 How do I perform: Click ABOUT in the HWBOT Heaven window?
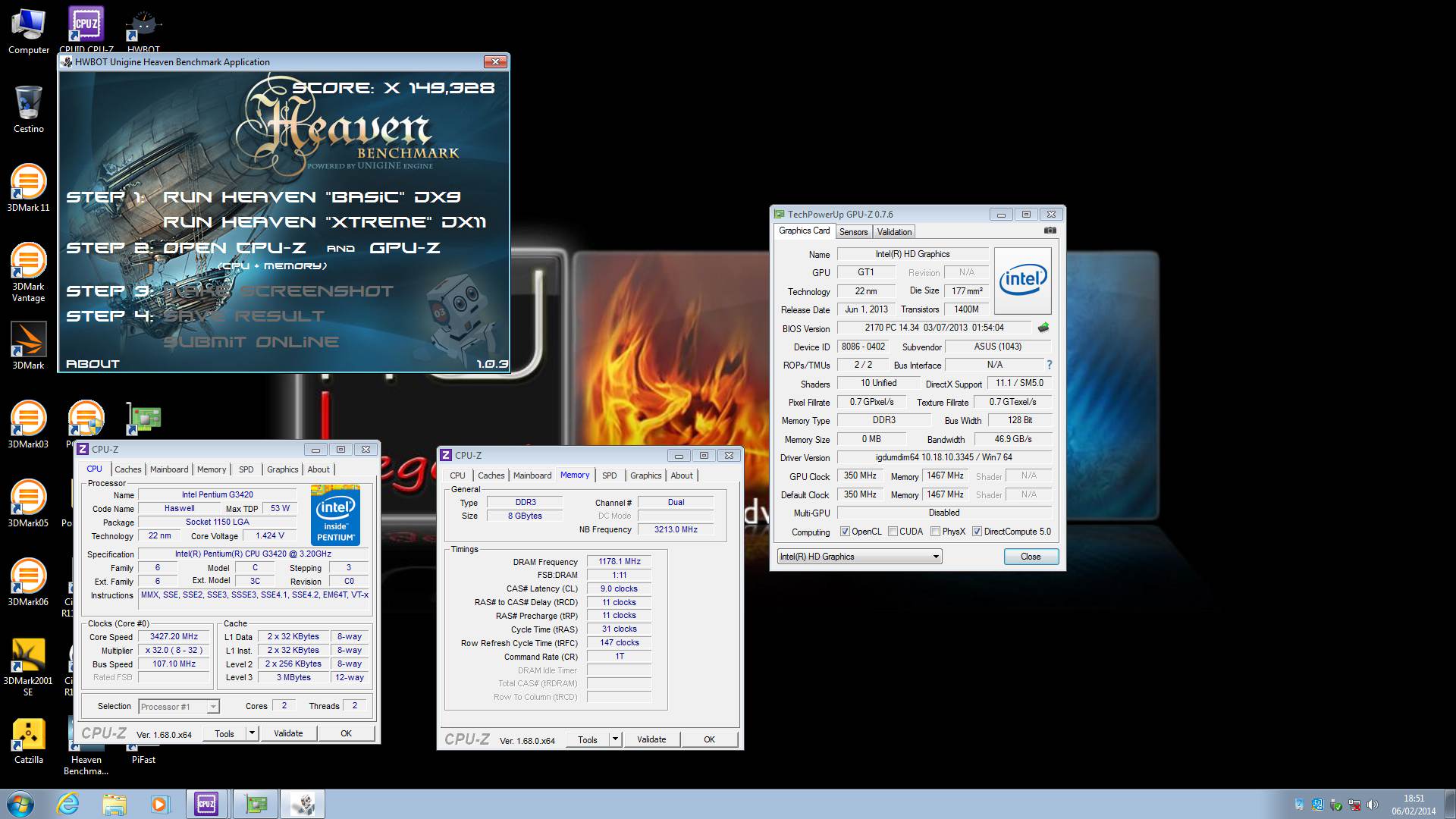[93, 364]
